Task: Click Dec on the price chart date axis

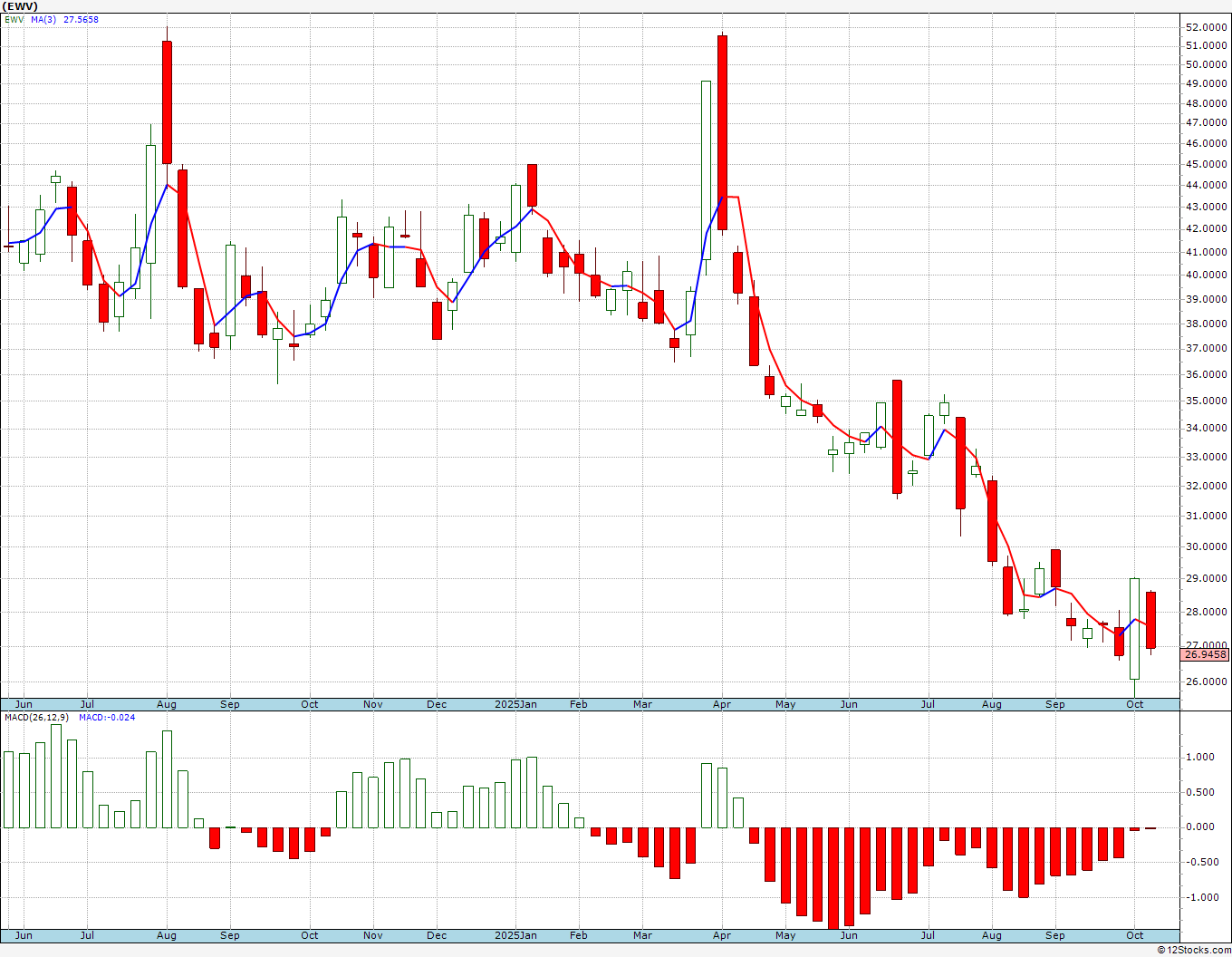Action: click(x=437, y=704)
